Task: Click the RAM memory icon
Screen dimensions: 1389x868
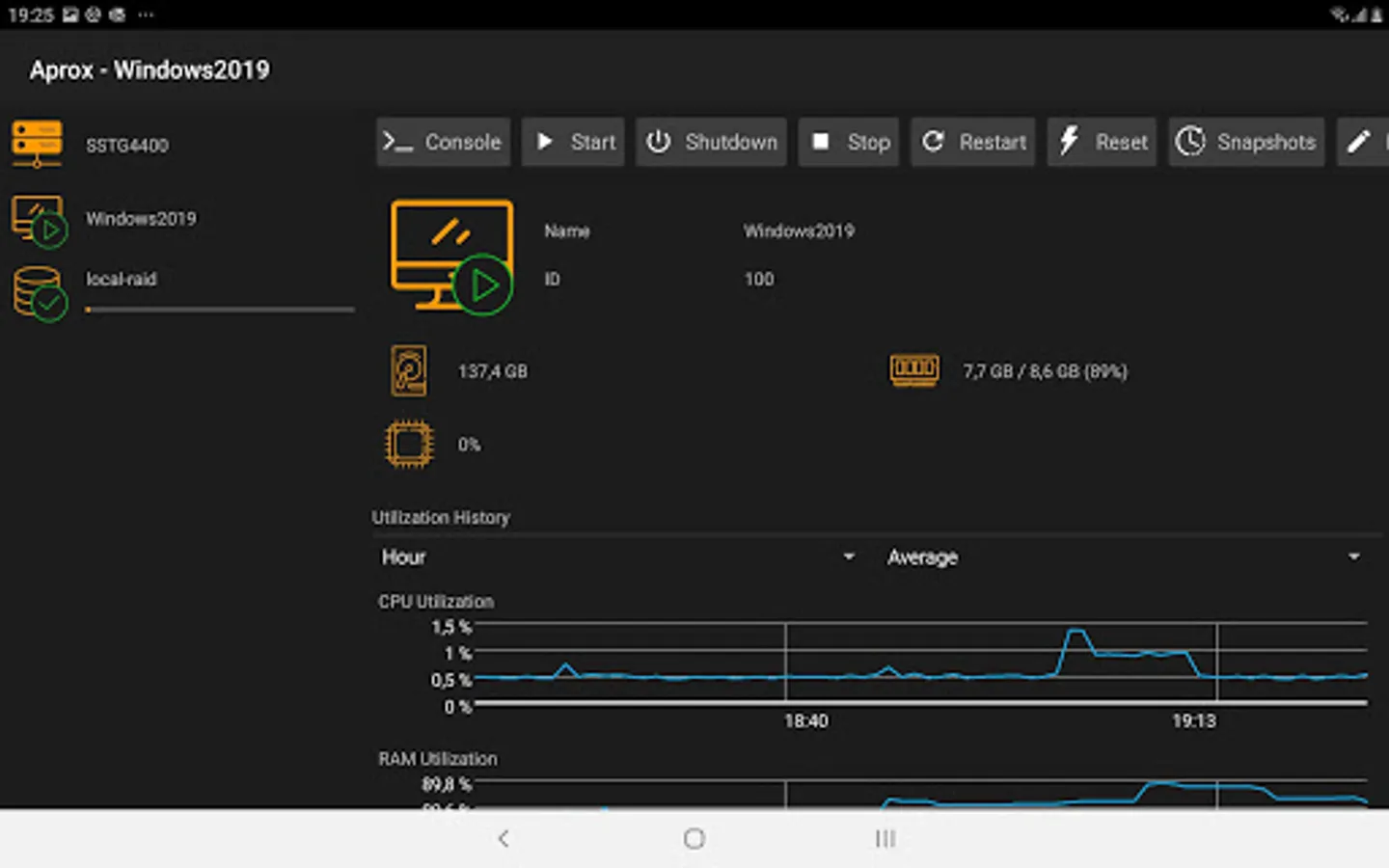Action: [x=914, y=369]
